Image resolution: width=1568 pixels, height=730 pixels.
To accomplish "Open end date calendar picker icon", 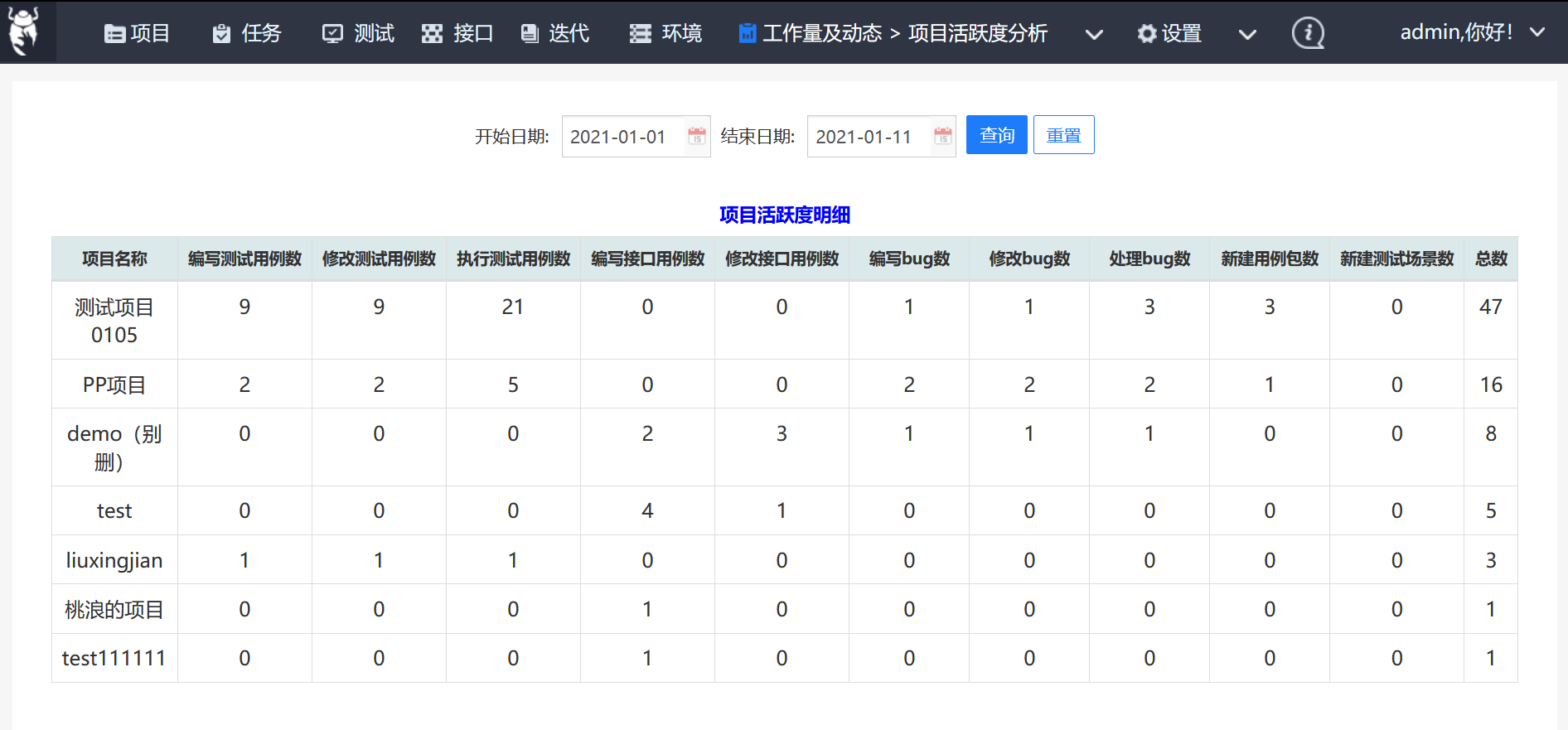I will [942, 136].
